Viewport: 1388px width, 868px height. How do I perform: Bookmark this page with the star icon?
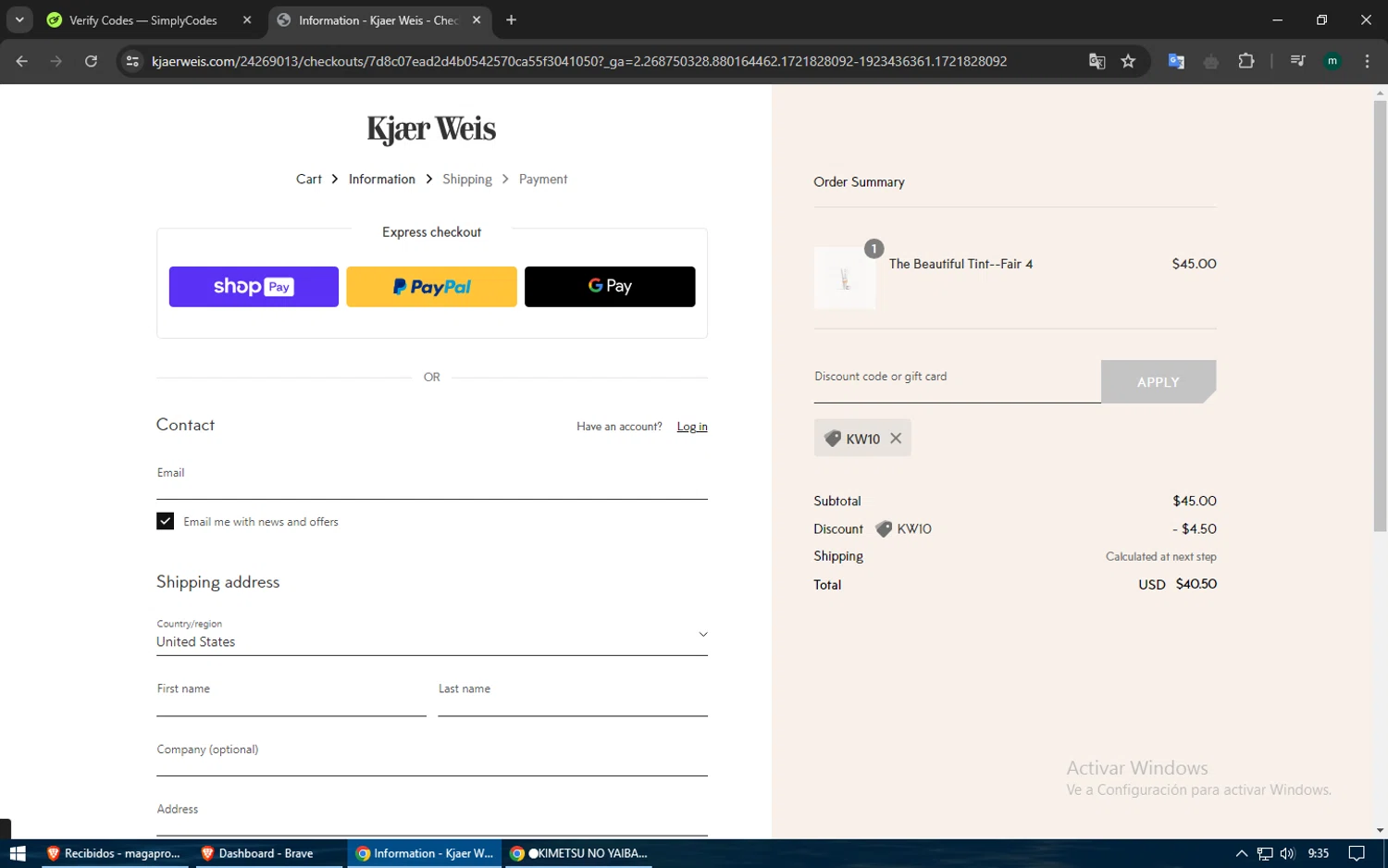pyautogui.click(x=1128, y=61)
